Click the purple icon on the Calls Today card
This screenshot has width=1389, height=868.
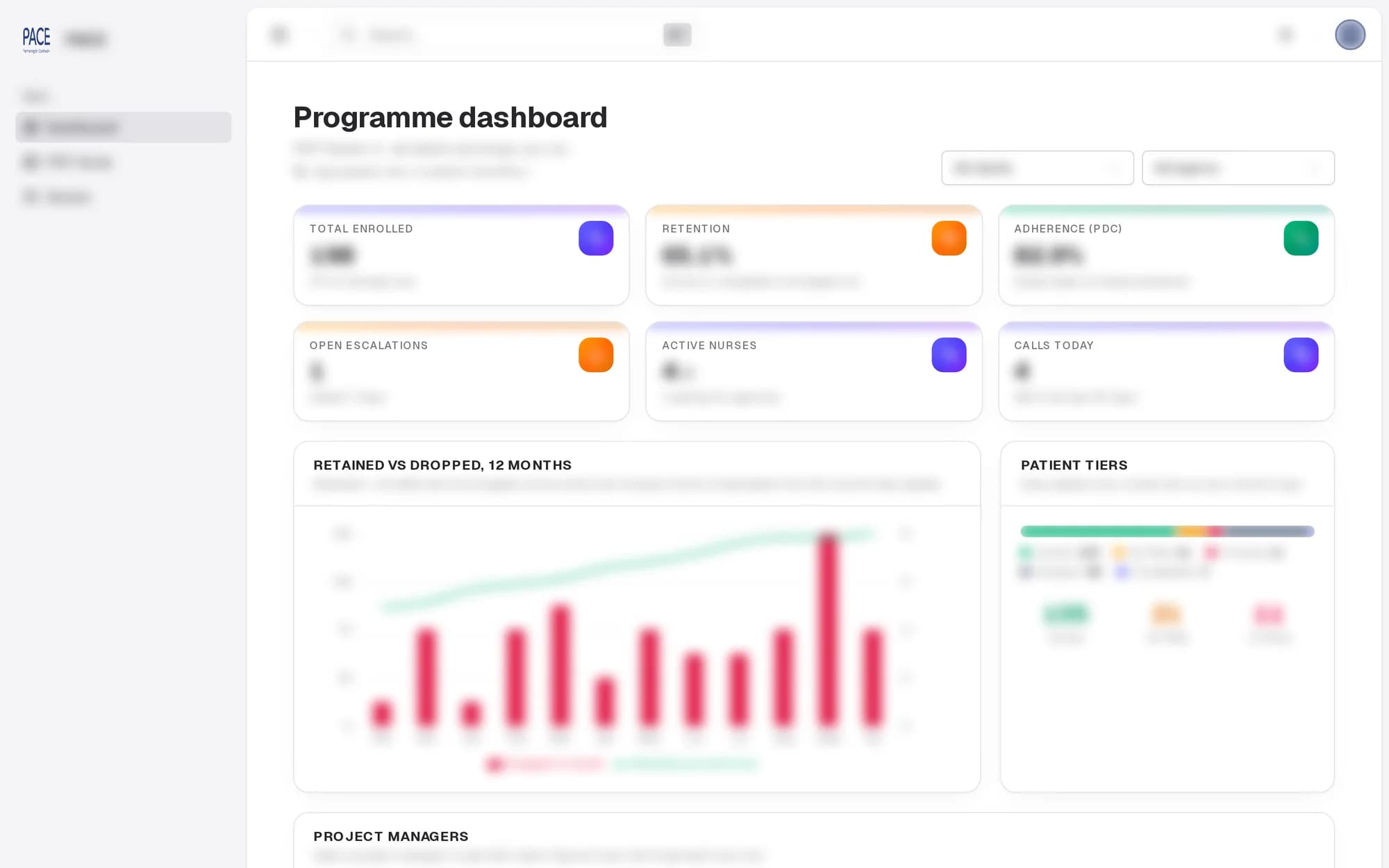tap(1301, 355)
